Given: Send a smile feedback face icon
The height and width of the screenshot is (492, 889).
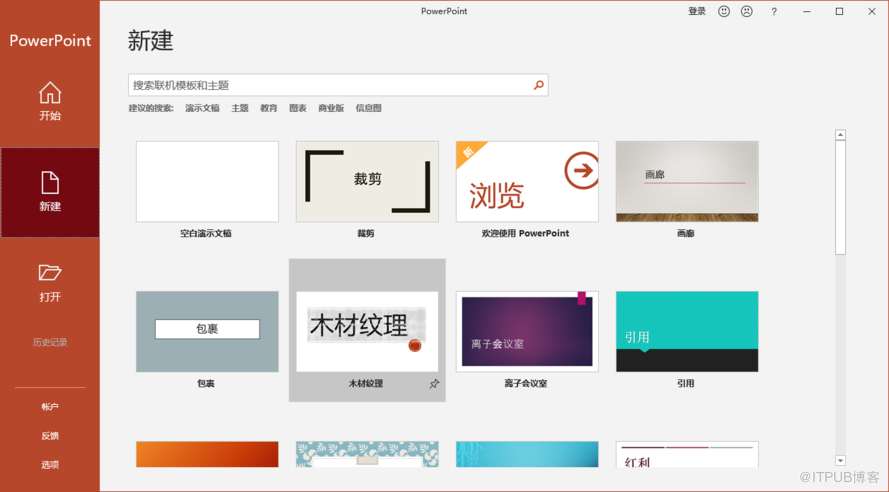Looking at the screenshot, I should (x=724, y=12).
